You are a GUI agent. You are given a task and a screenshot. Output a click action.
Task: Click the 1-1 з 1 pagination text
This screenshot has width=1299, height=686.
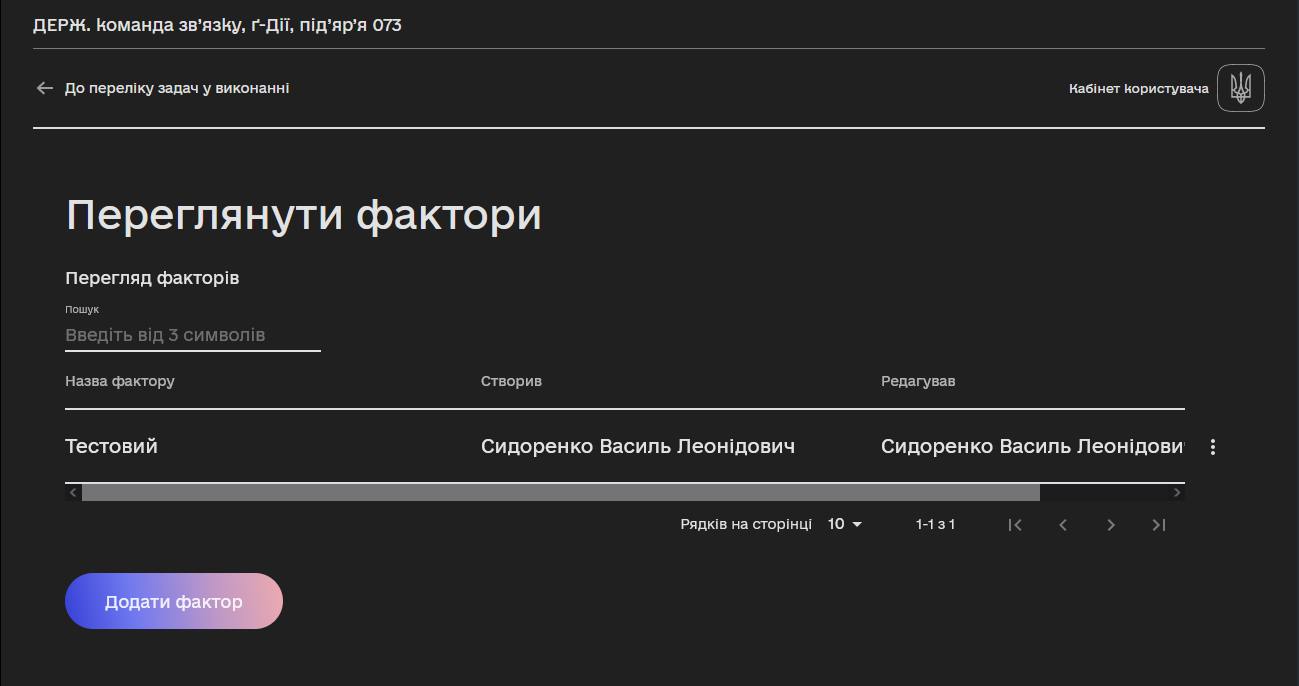click(935, 524)
